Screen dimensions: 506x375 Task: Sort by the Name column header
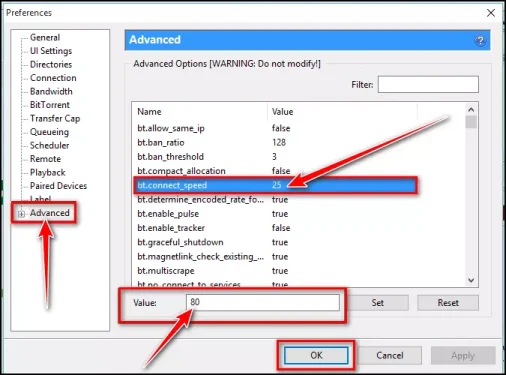pyautogui.click(x=200, y=112)
